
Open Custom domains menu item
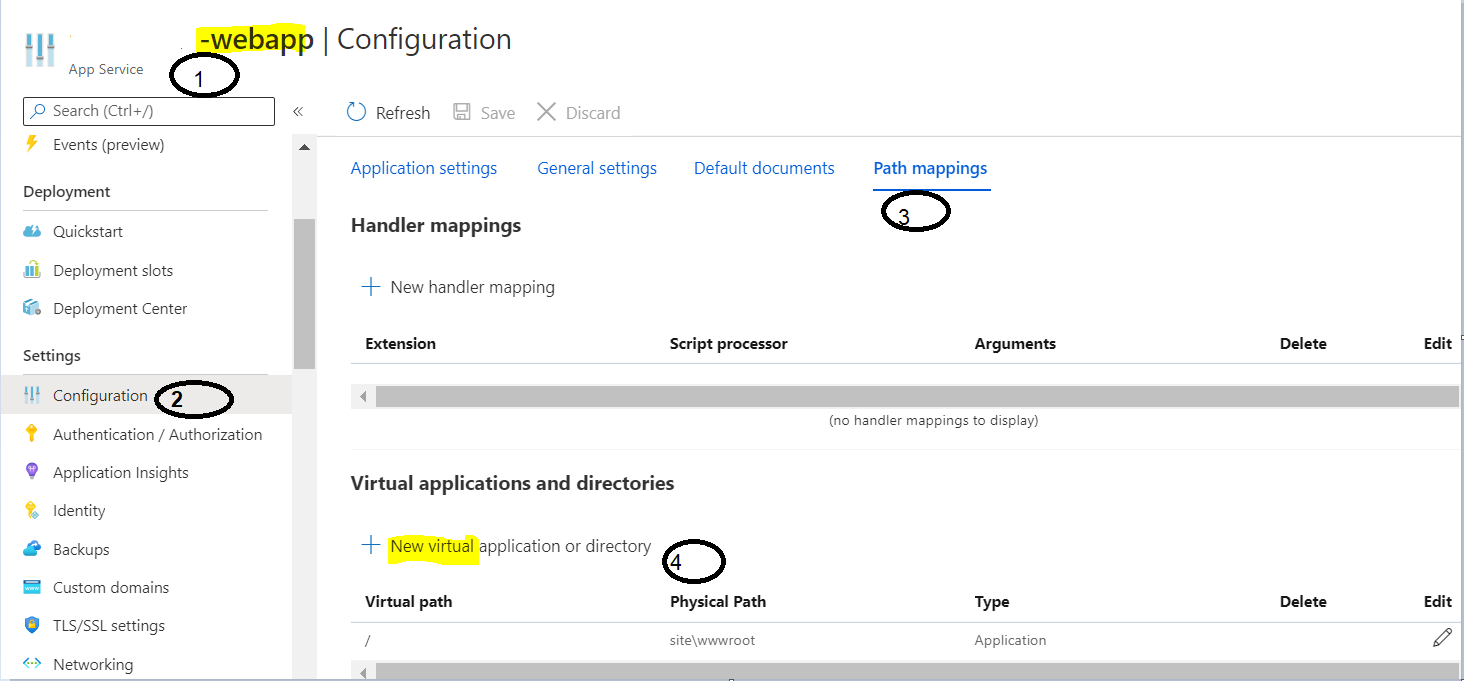(x=111, y=587)
